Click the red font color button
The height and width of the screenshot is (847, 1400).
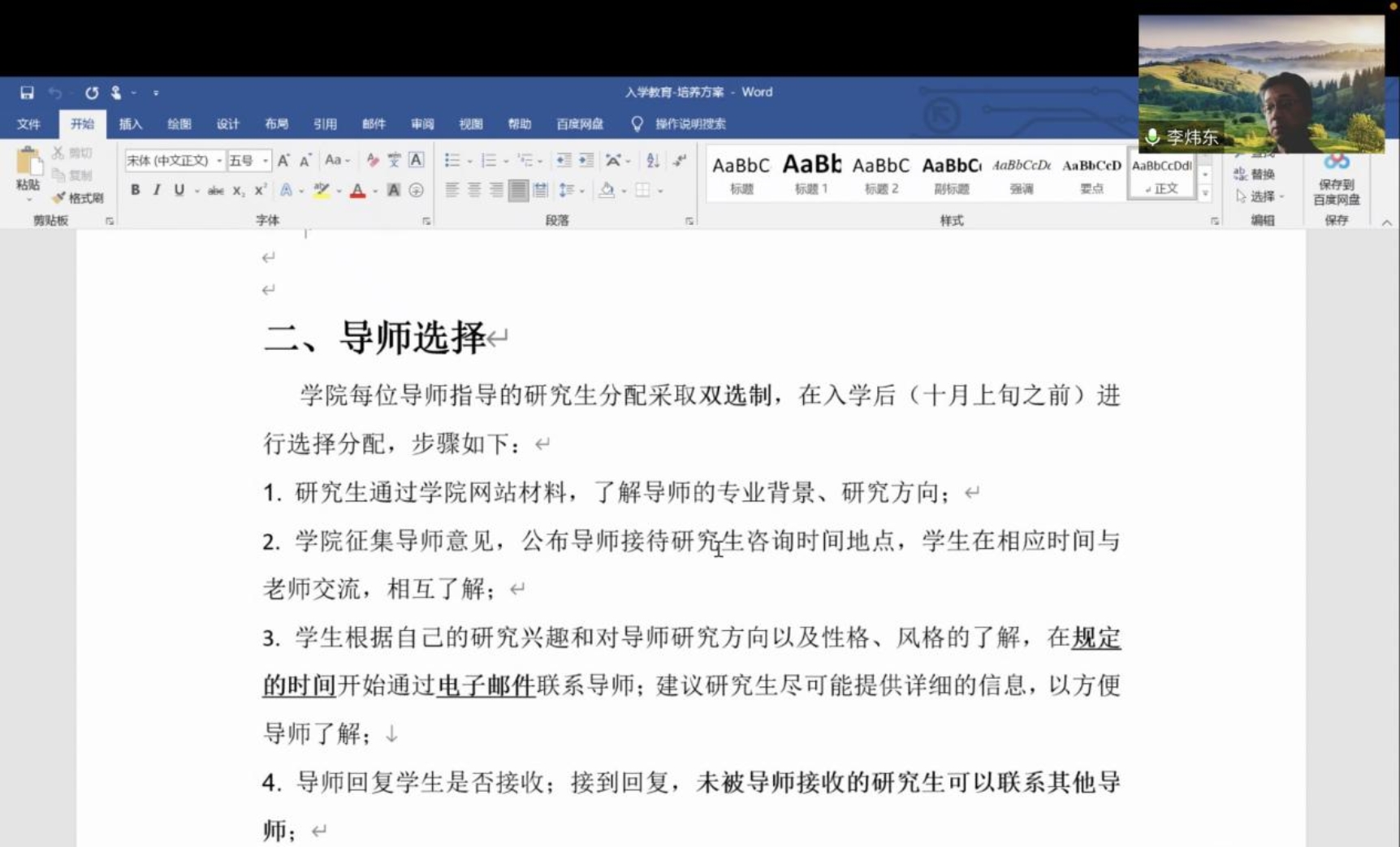point(357,191)
